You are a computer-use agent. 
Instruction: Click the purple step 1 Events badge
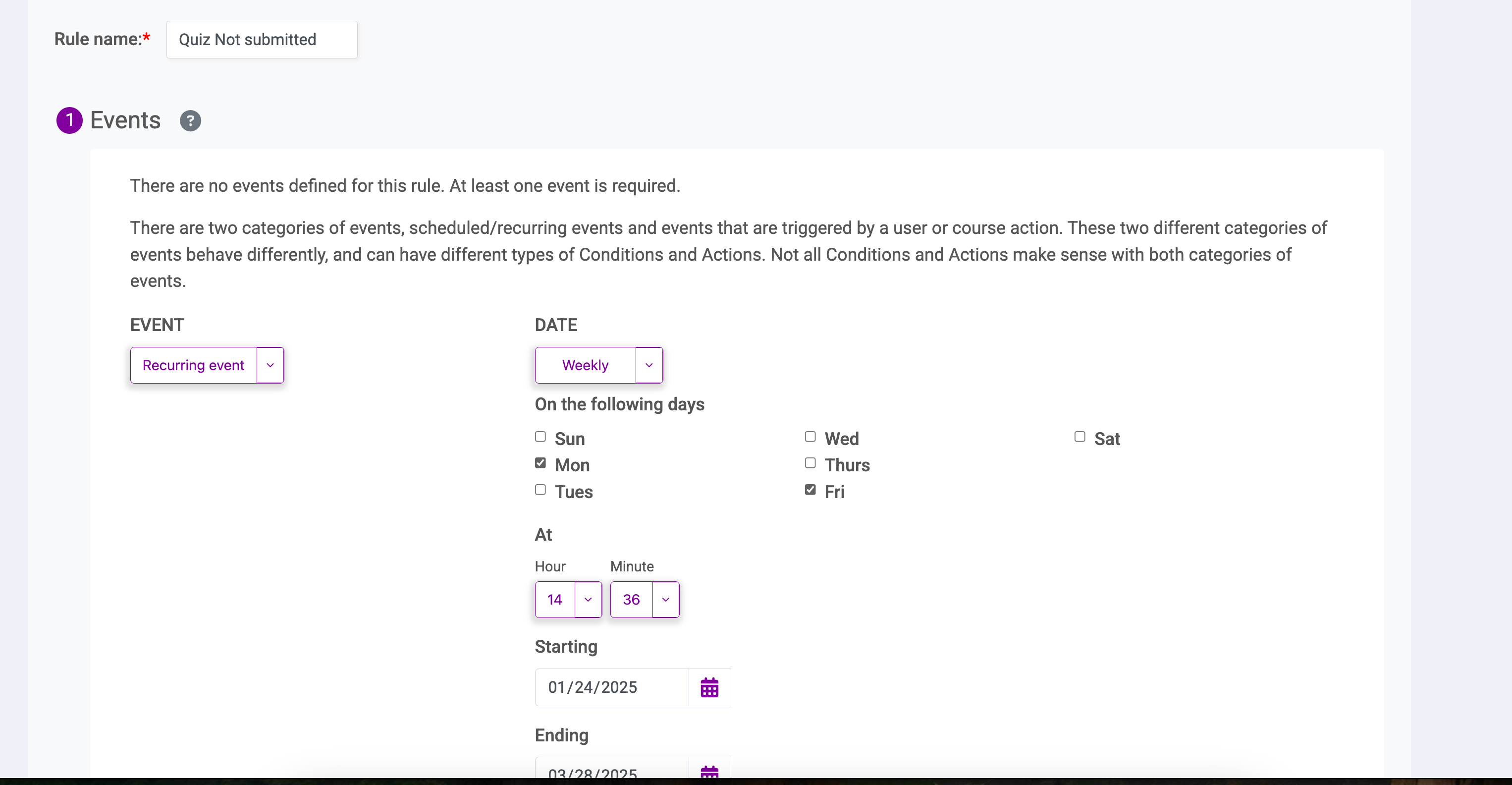[69, 120]
